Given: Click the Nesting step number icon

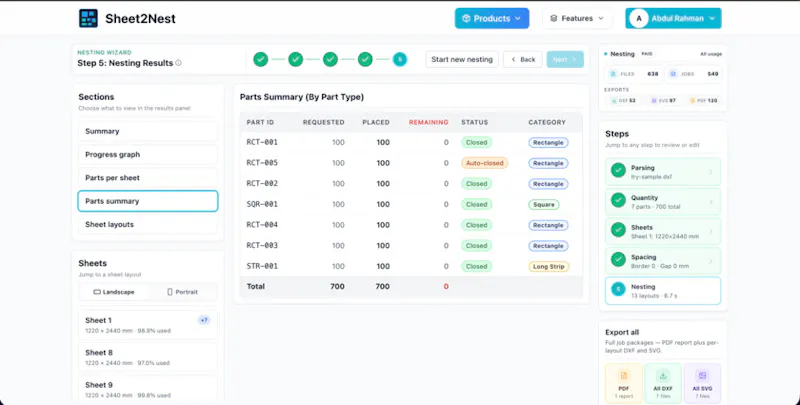Looking at the screenshot, I should pos(618,289).
